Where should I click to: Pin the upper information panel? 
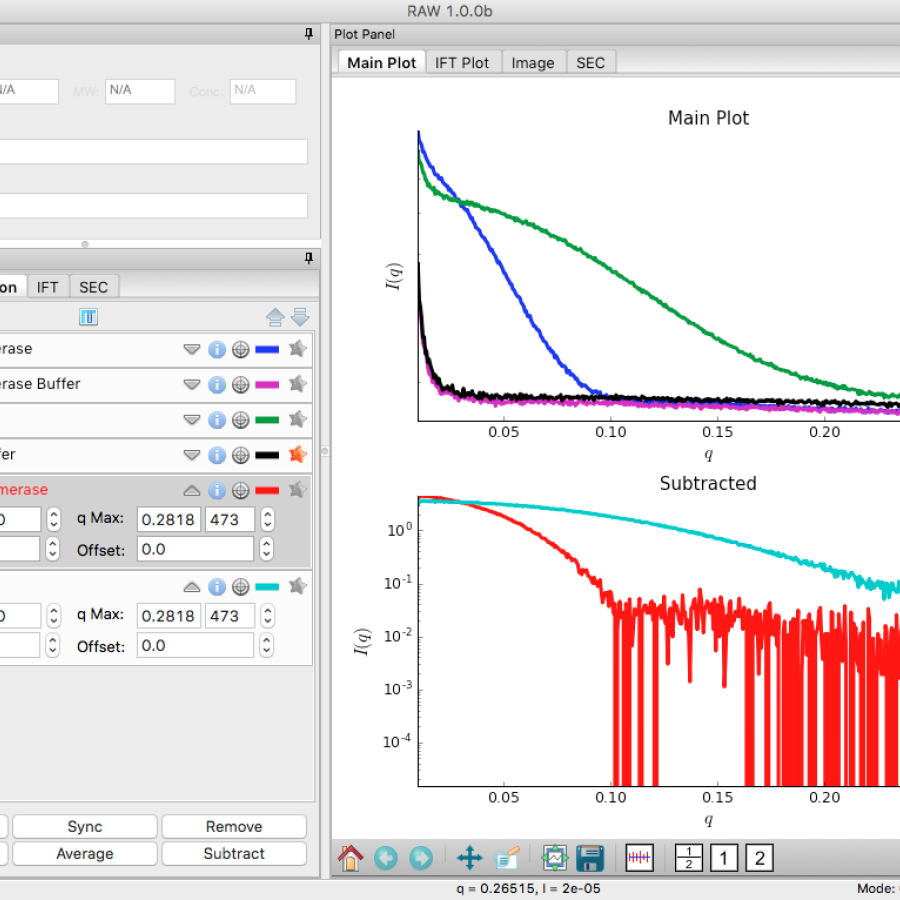(x=309, y=34)
